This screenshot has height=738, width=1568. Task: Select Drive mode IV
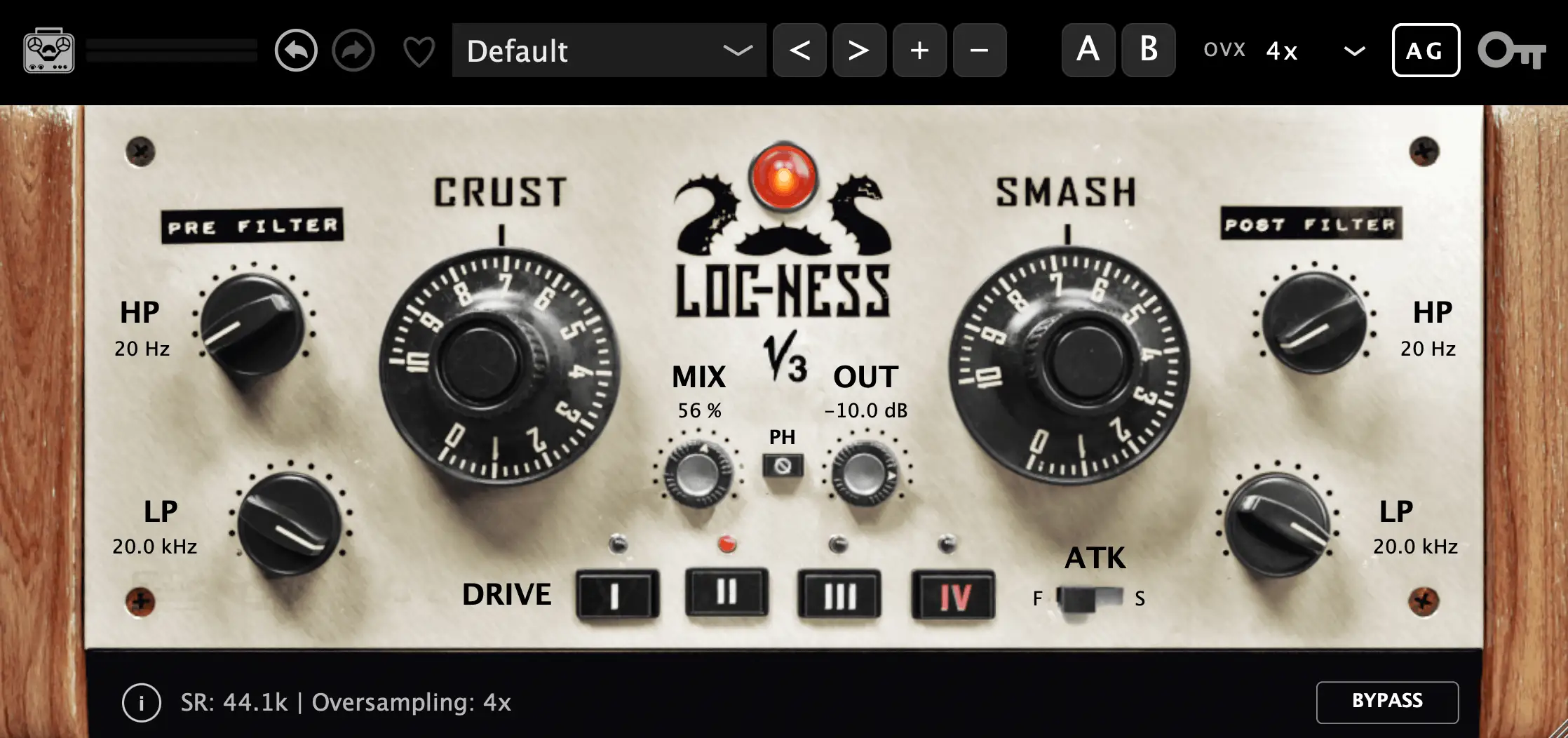pos(953,595)
